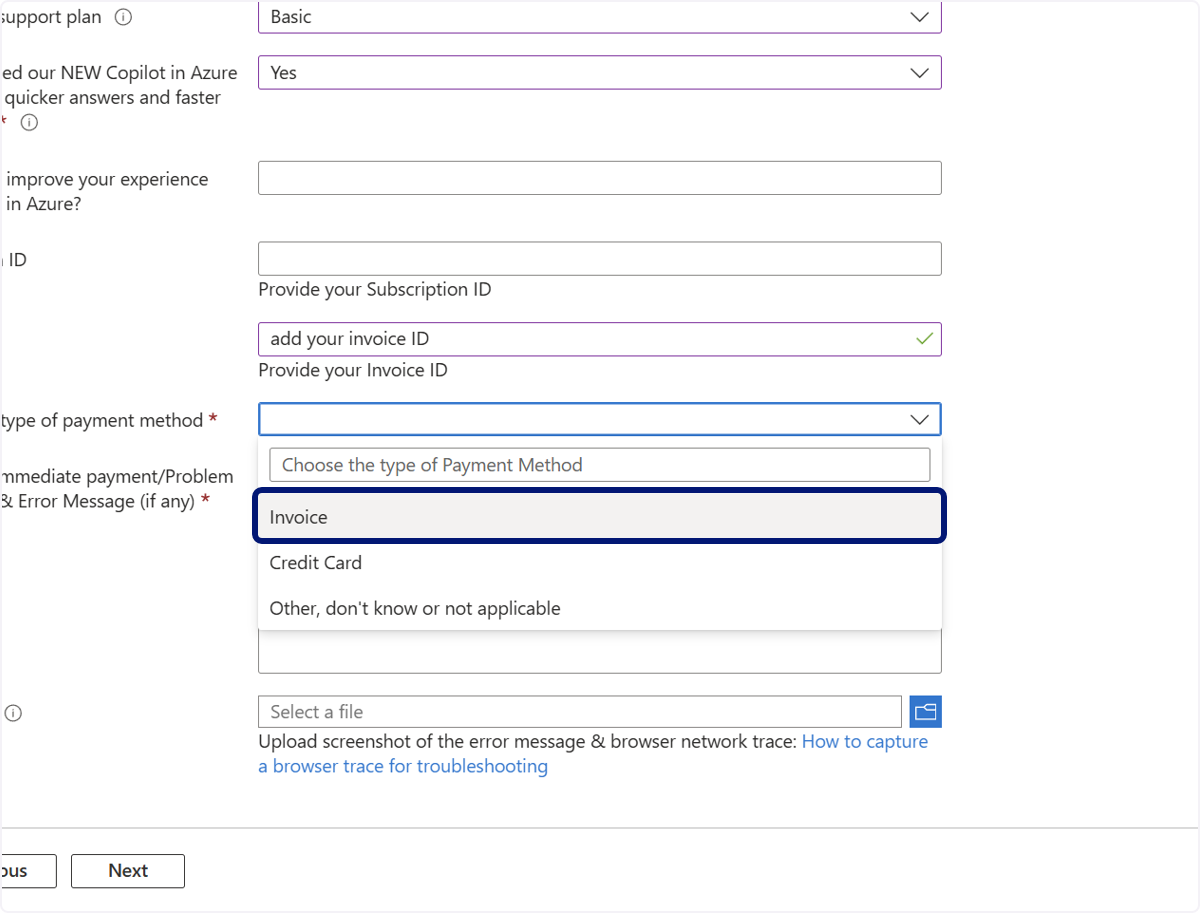Click the Choose the type of Payment Method filter box

pyautogui.click(x=599, y=465)
